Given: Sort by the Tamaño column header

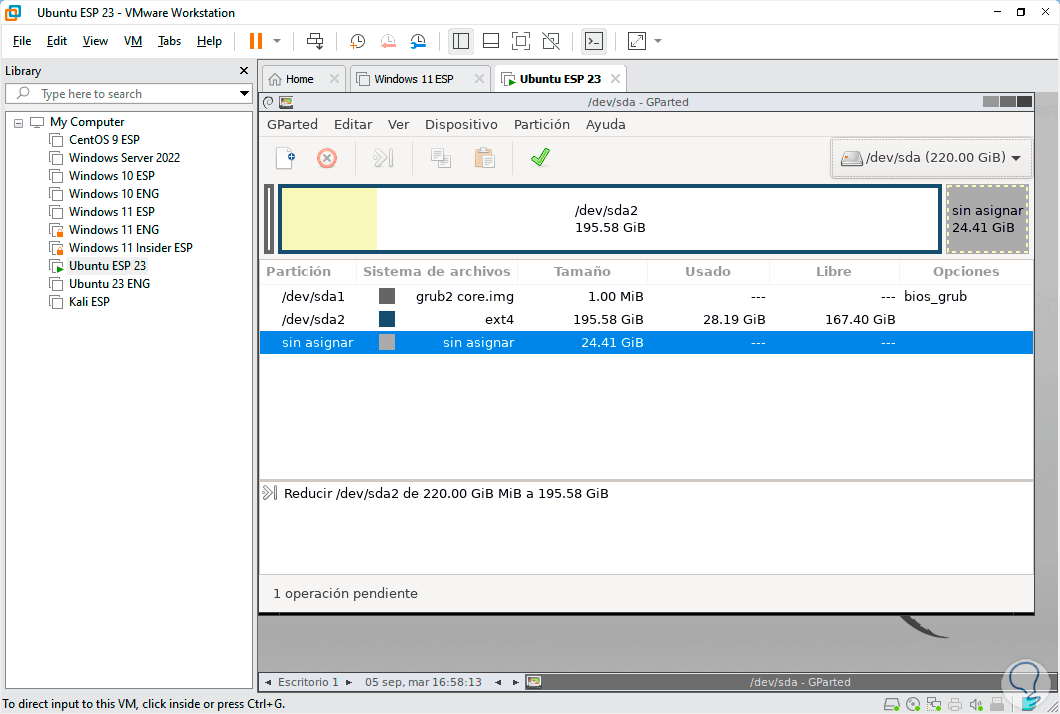Looking at the screenshot, I should [582, 272].
